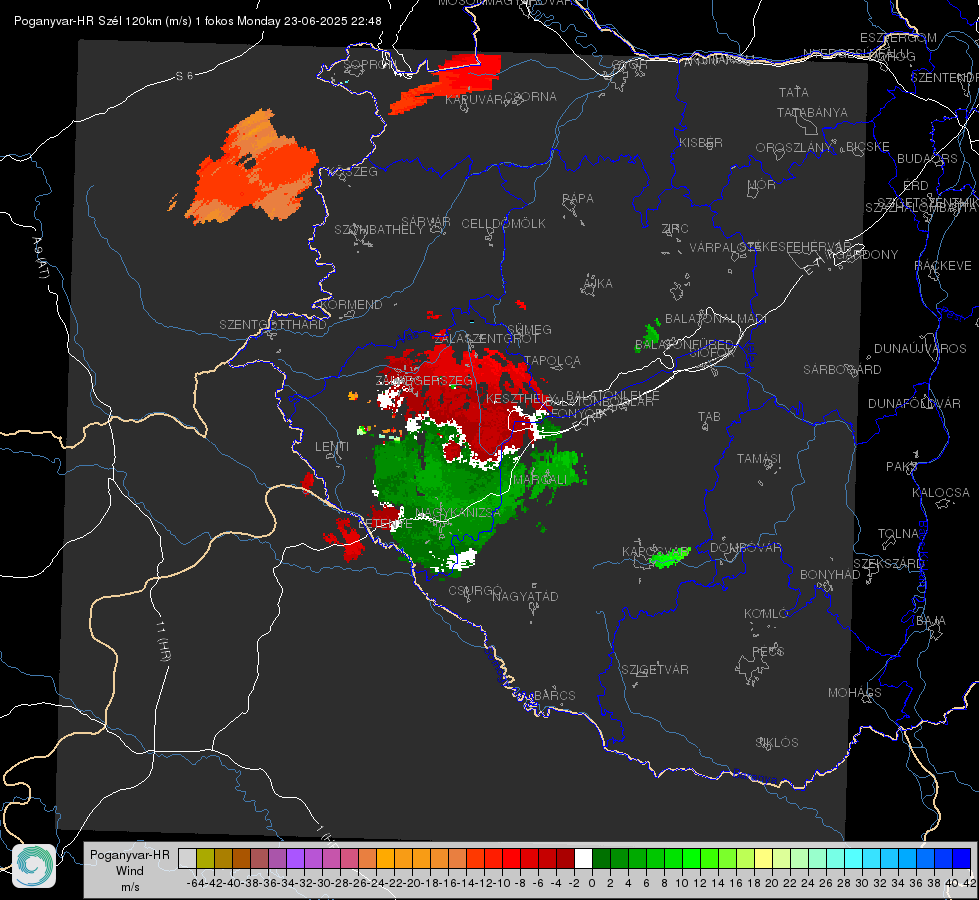Click the A 9 (AT) road label
The height and width of the screenshot is (900, 979).
pos(39,258)
